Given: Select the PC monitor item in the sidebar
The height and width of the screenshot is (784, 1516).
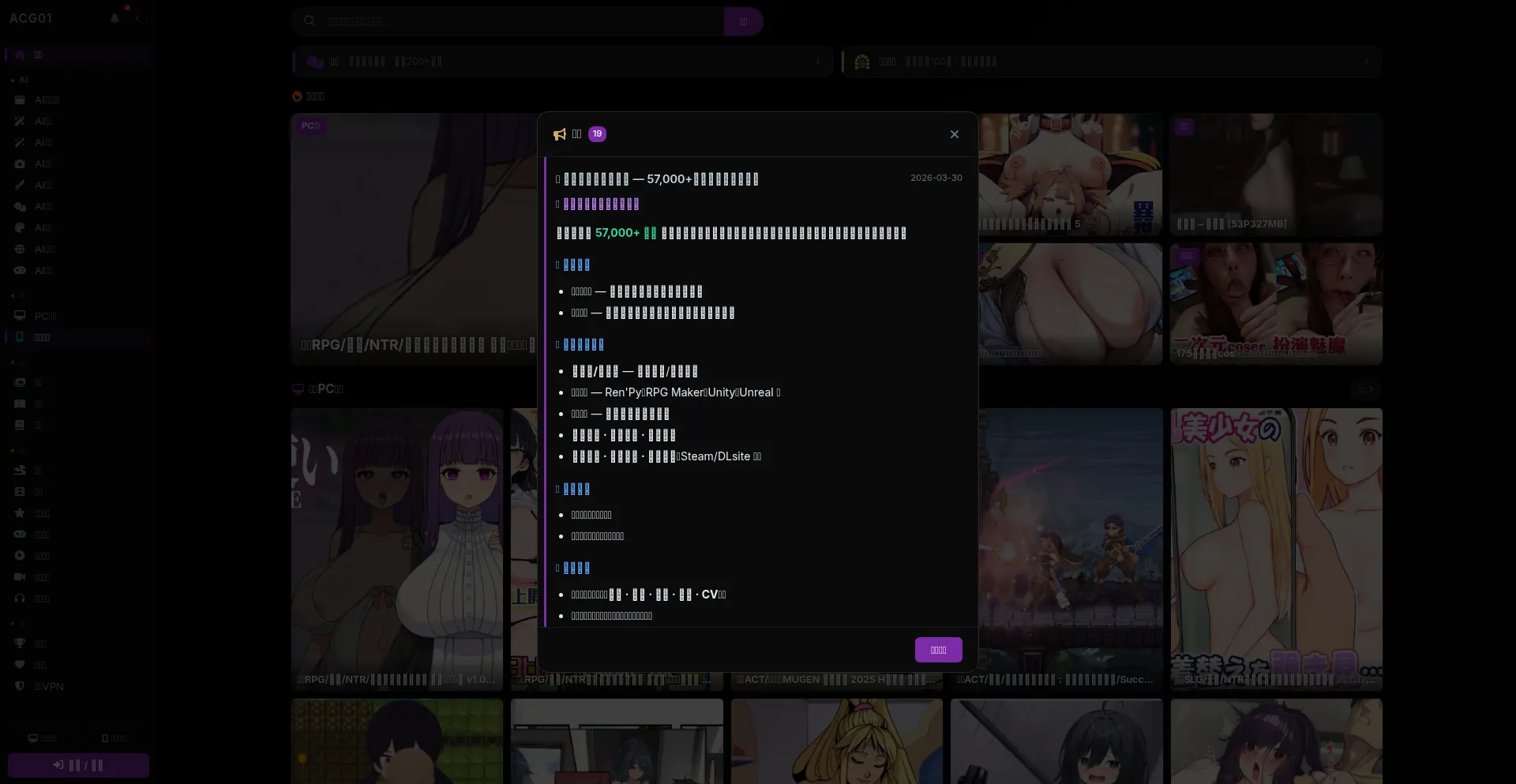Looking at the screenshot, I should (x=78, y=316).
